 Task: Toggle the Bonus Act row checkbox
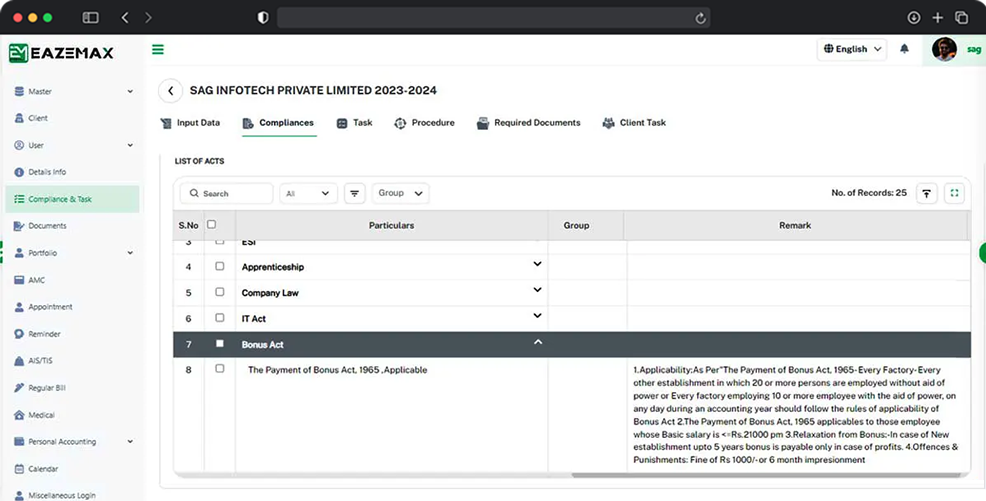pos(219,343)
